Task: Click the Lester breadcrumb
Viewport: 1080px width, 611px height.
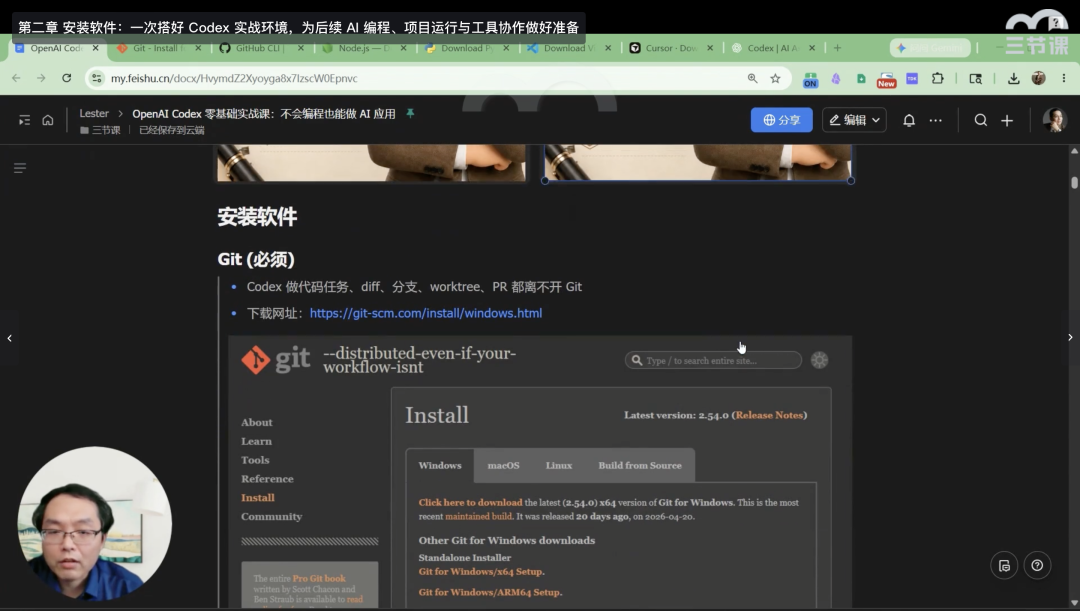Action: tap(94, 114)
